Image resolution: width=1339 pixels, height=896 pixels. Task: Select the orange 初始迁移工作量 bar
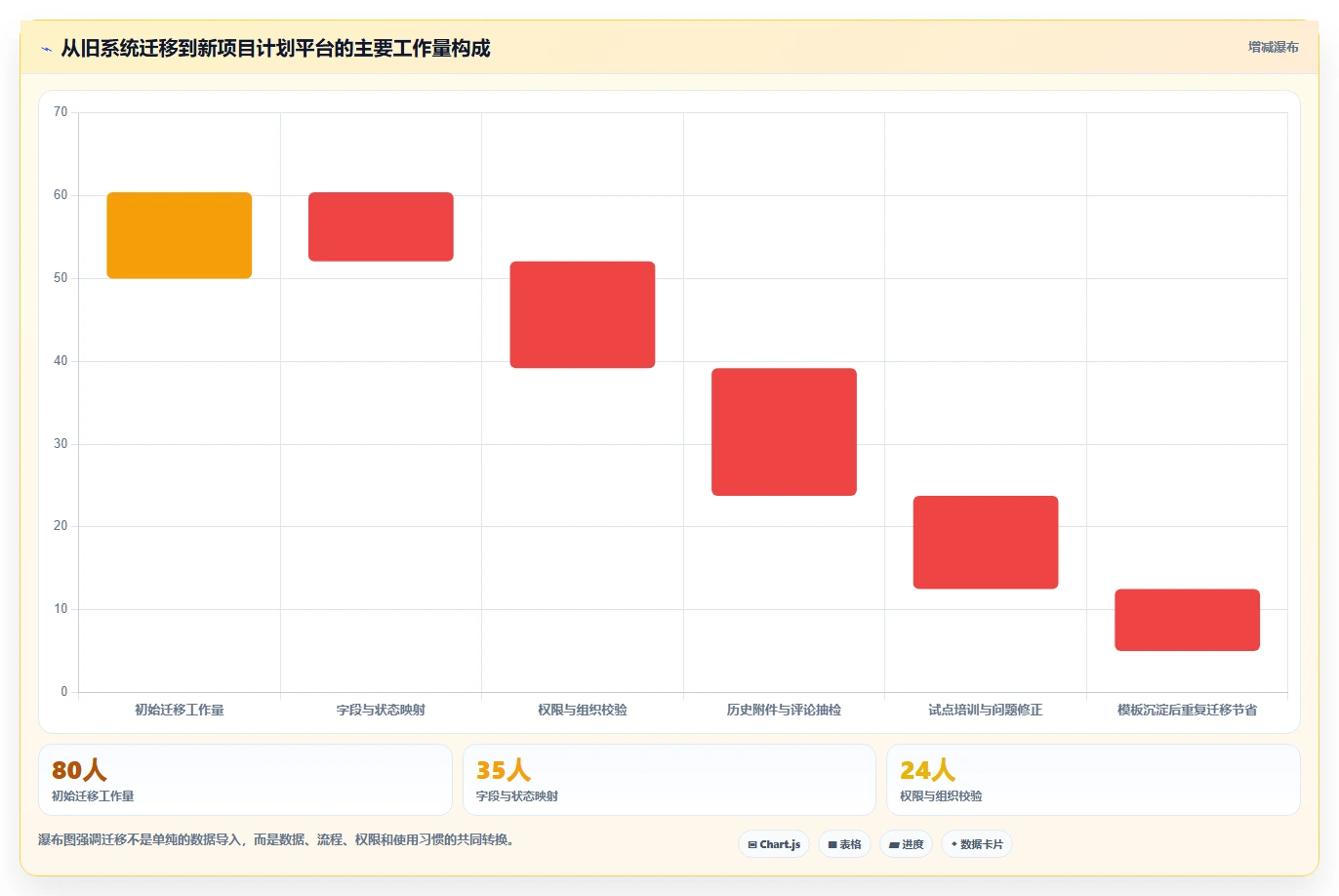click(180, 235)
